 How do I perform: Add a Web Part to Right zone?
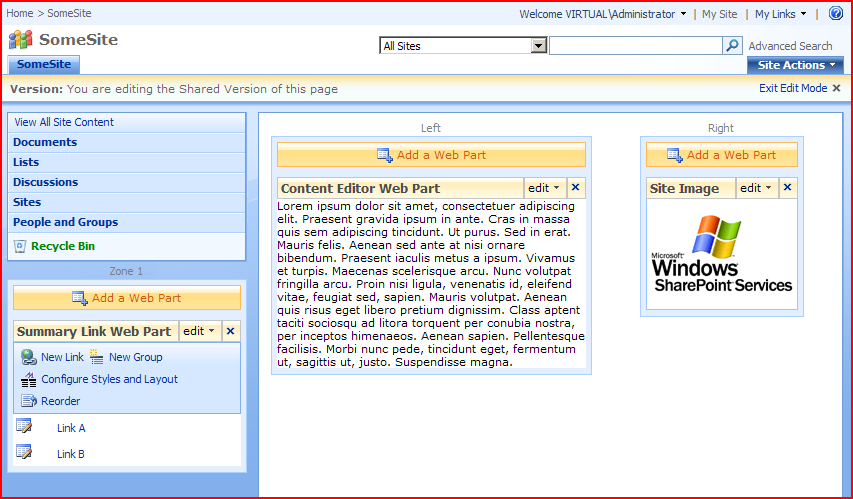(721, 155)
